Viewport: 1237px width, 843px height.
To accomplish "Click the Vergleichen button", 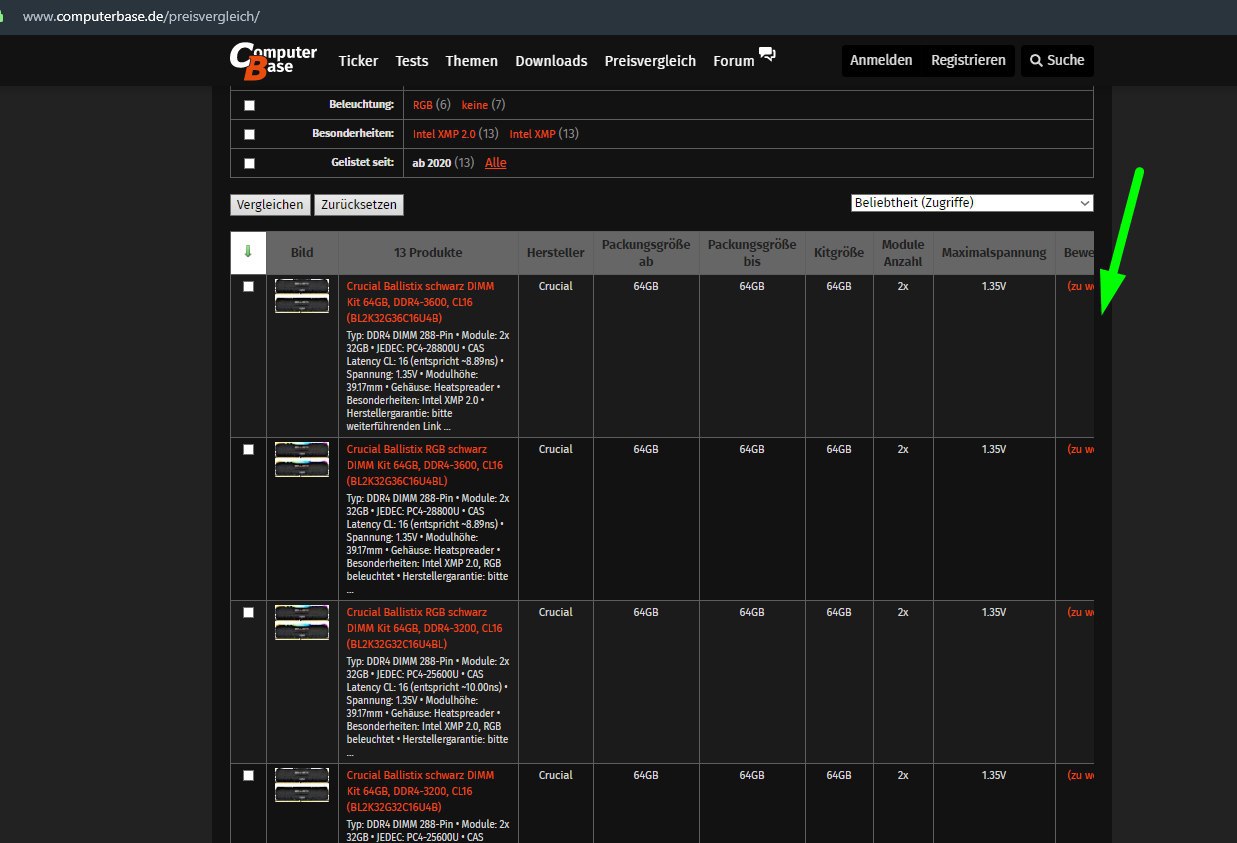I will coord(270,204).
